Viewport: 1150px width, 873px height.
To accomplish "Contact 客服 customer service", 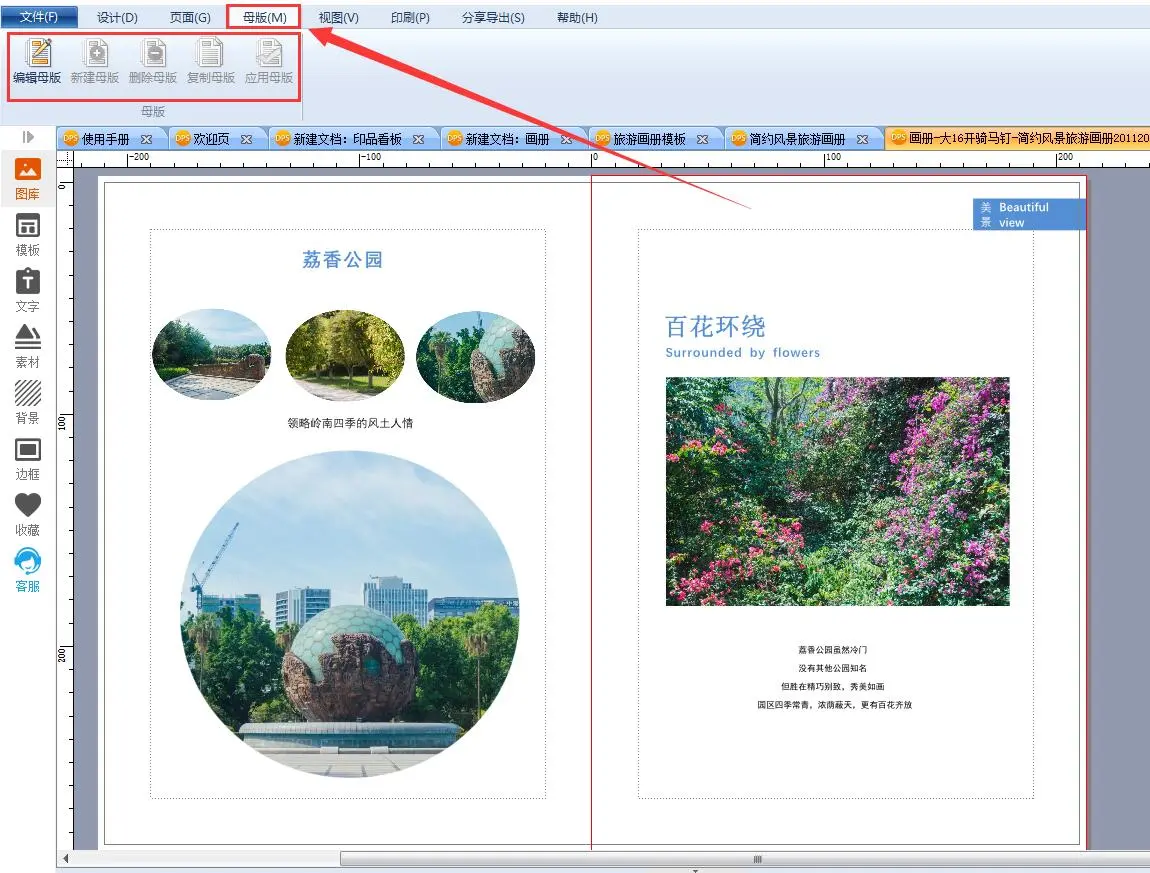I will (x=28, y=570).
